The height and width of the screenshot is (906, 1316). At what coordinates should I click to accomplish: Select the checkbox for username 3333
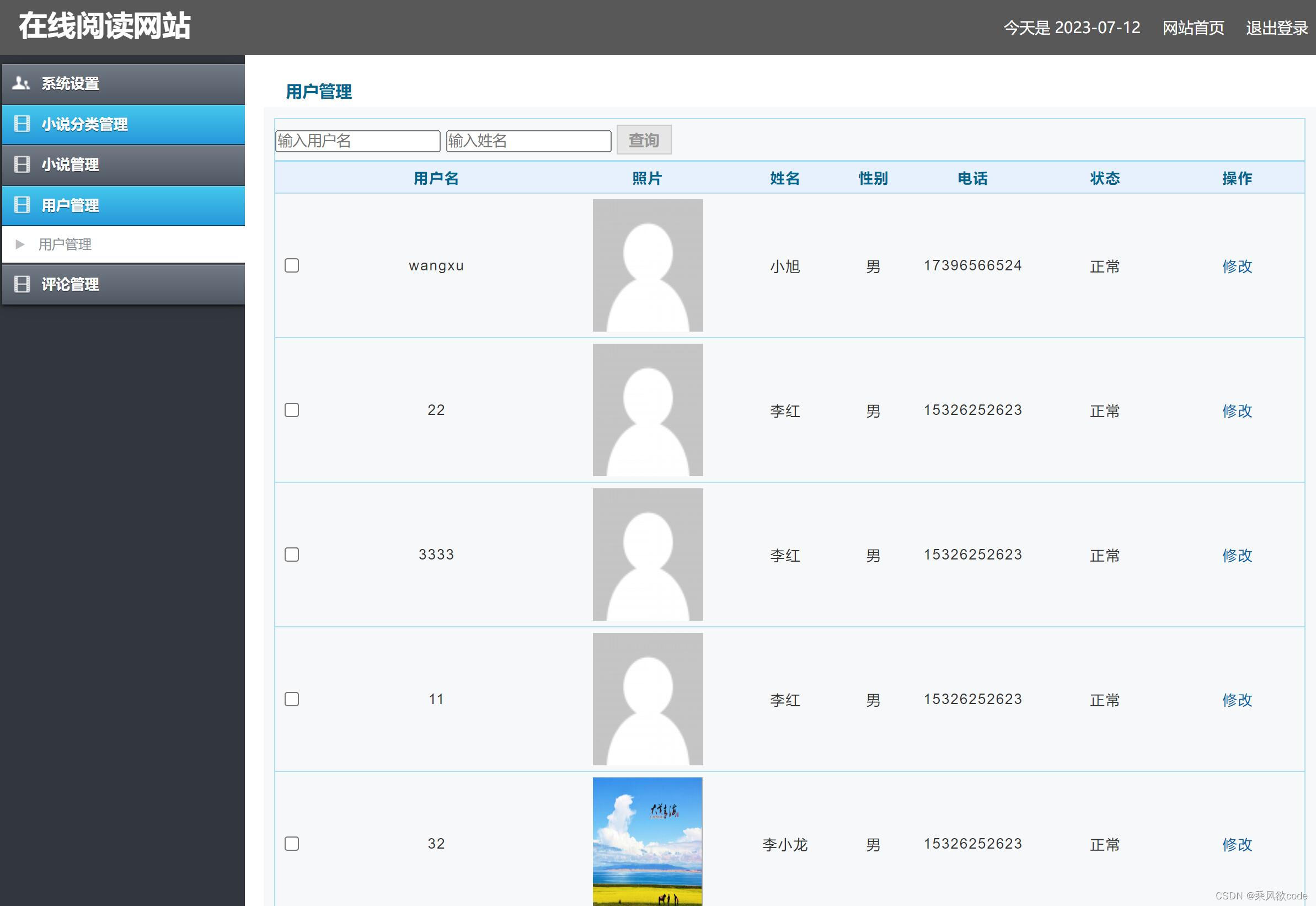[x=292, y=555]
